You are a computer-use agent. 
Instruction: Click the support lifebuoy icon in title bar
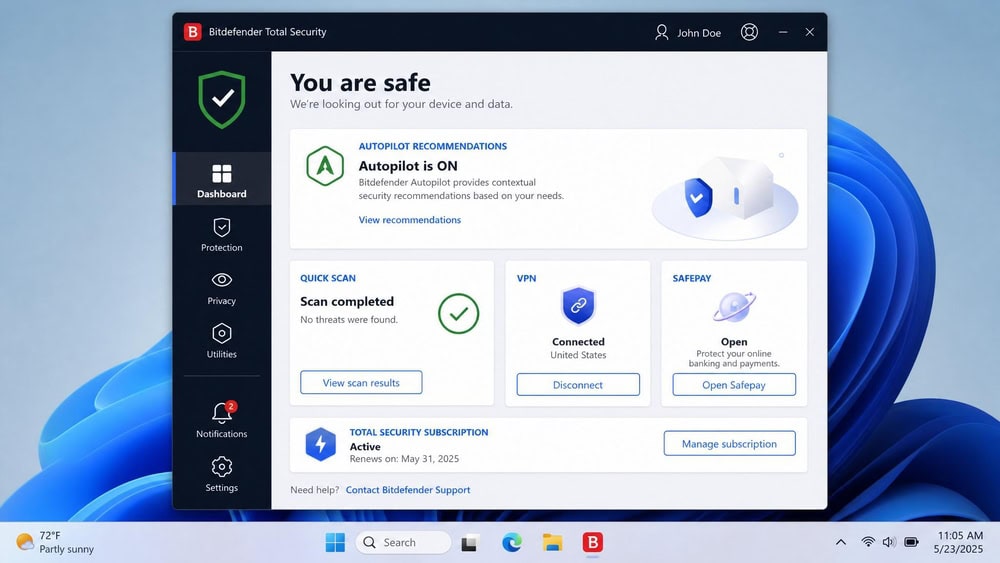(x=749, y=32)
